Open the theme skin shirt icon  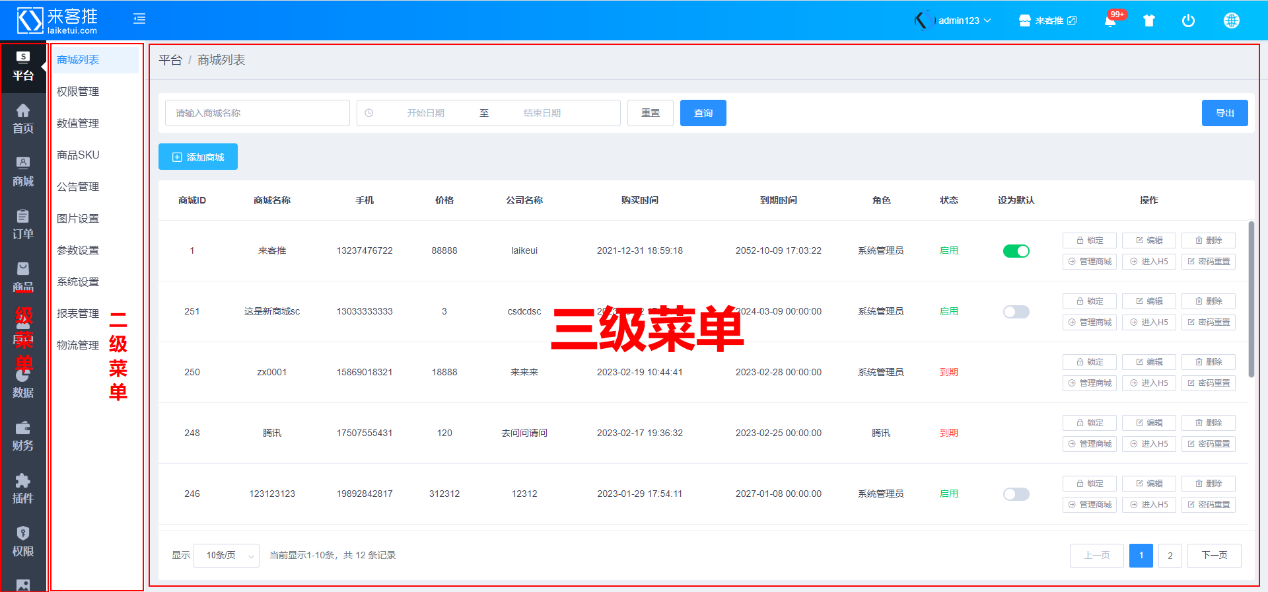(1149, 20)
